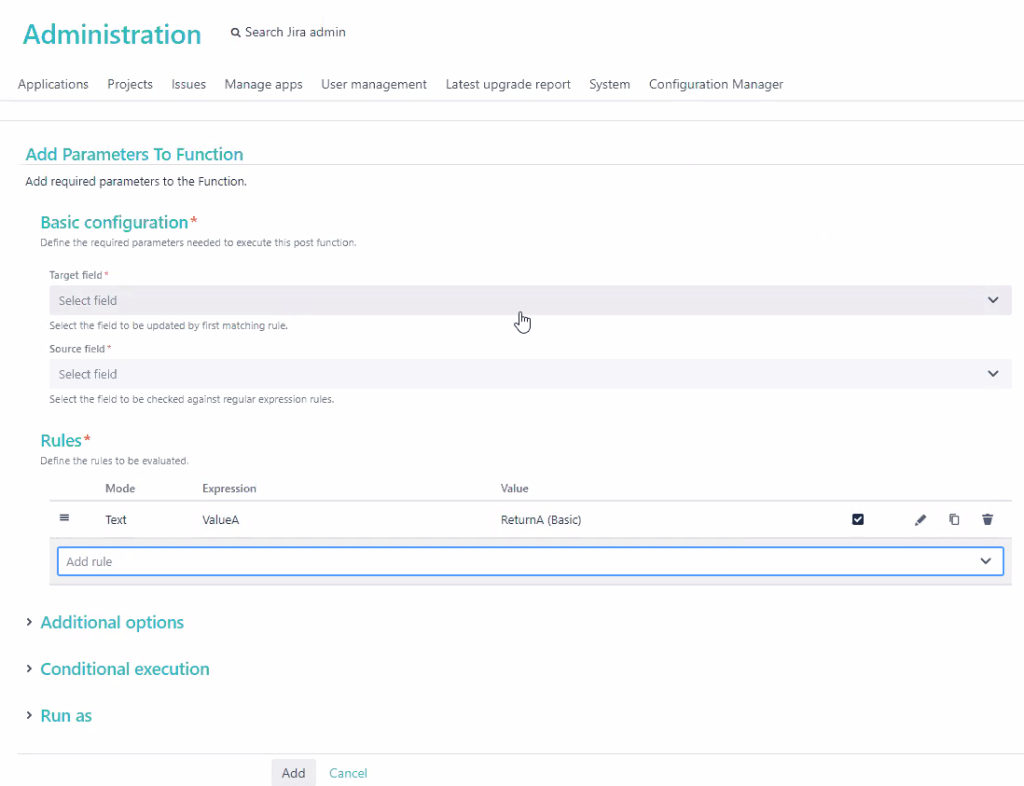Expand the Run as section

click(x=66, y=716)
